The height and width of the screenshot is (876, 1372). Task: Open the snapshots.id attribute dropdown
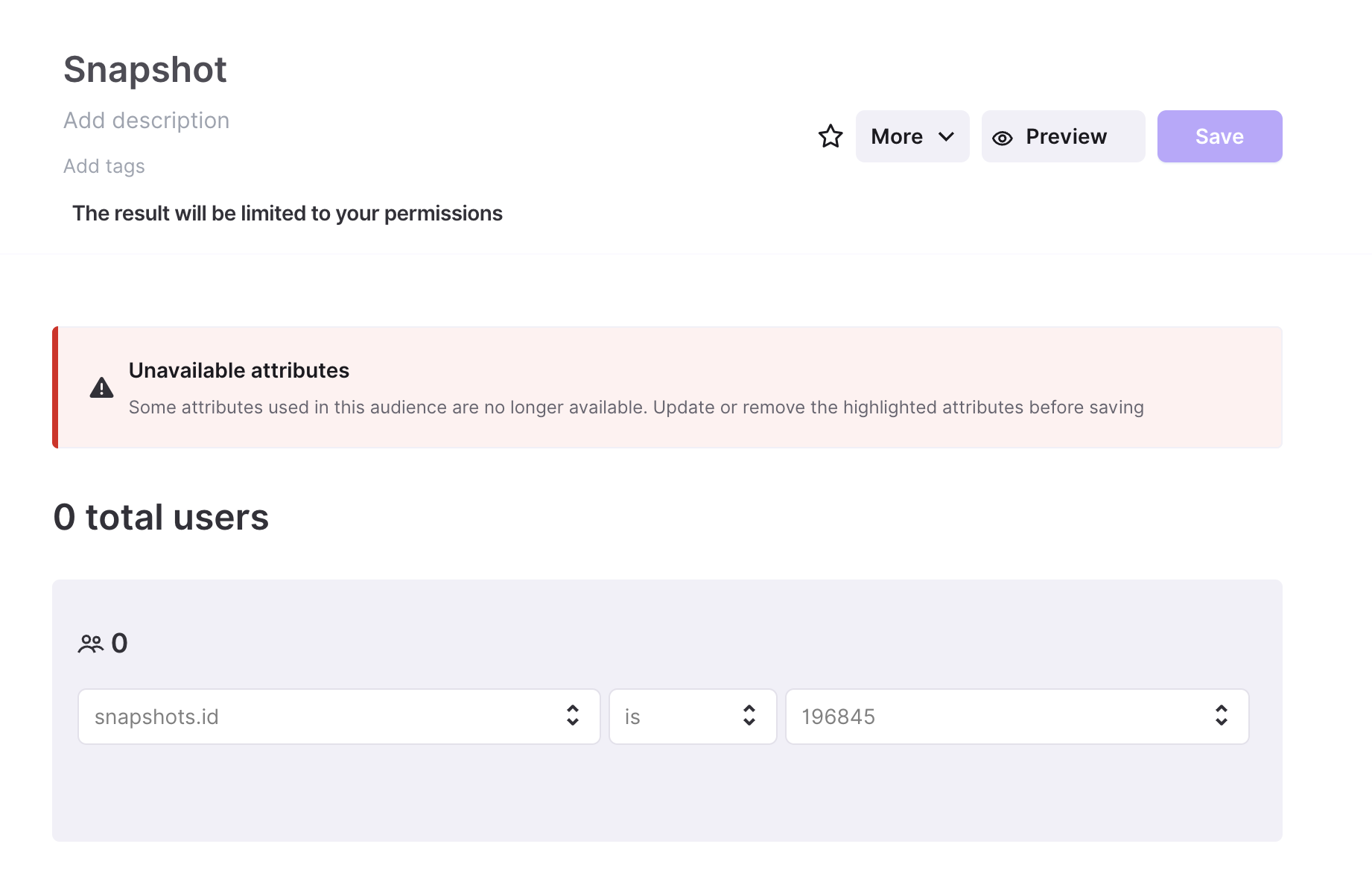(339, 717)
